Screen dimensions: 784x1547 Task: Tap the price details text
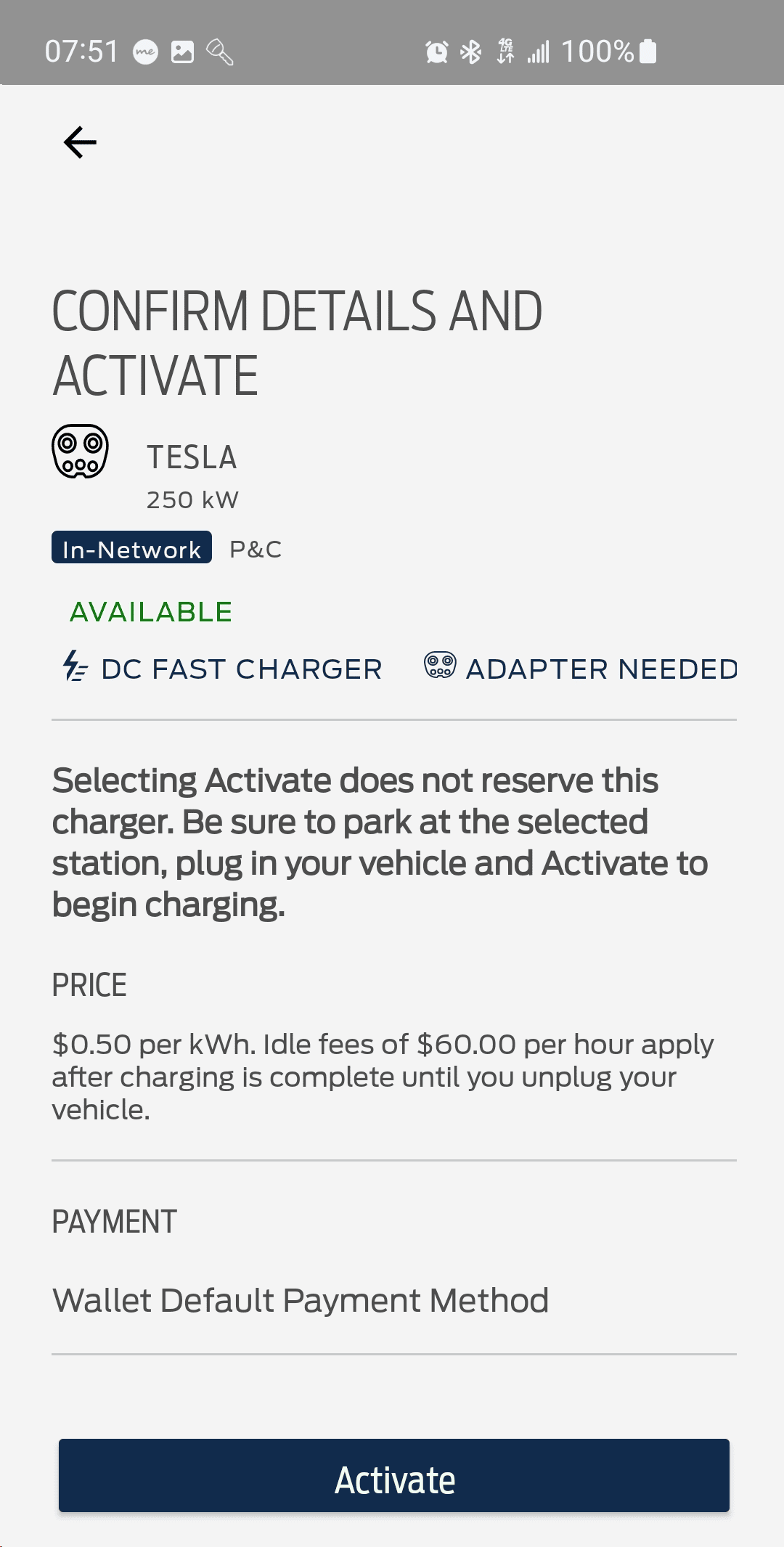[383, 1077]
